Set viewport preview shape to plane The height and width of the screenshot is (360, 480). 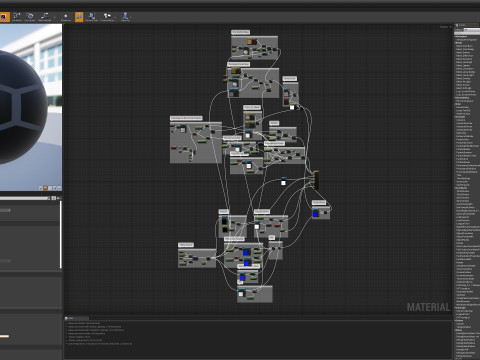click(50, 188)
